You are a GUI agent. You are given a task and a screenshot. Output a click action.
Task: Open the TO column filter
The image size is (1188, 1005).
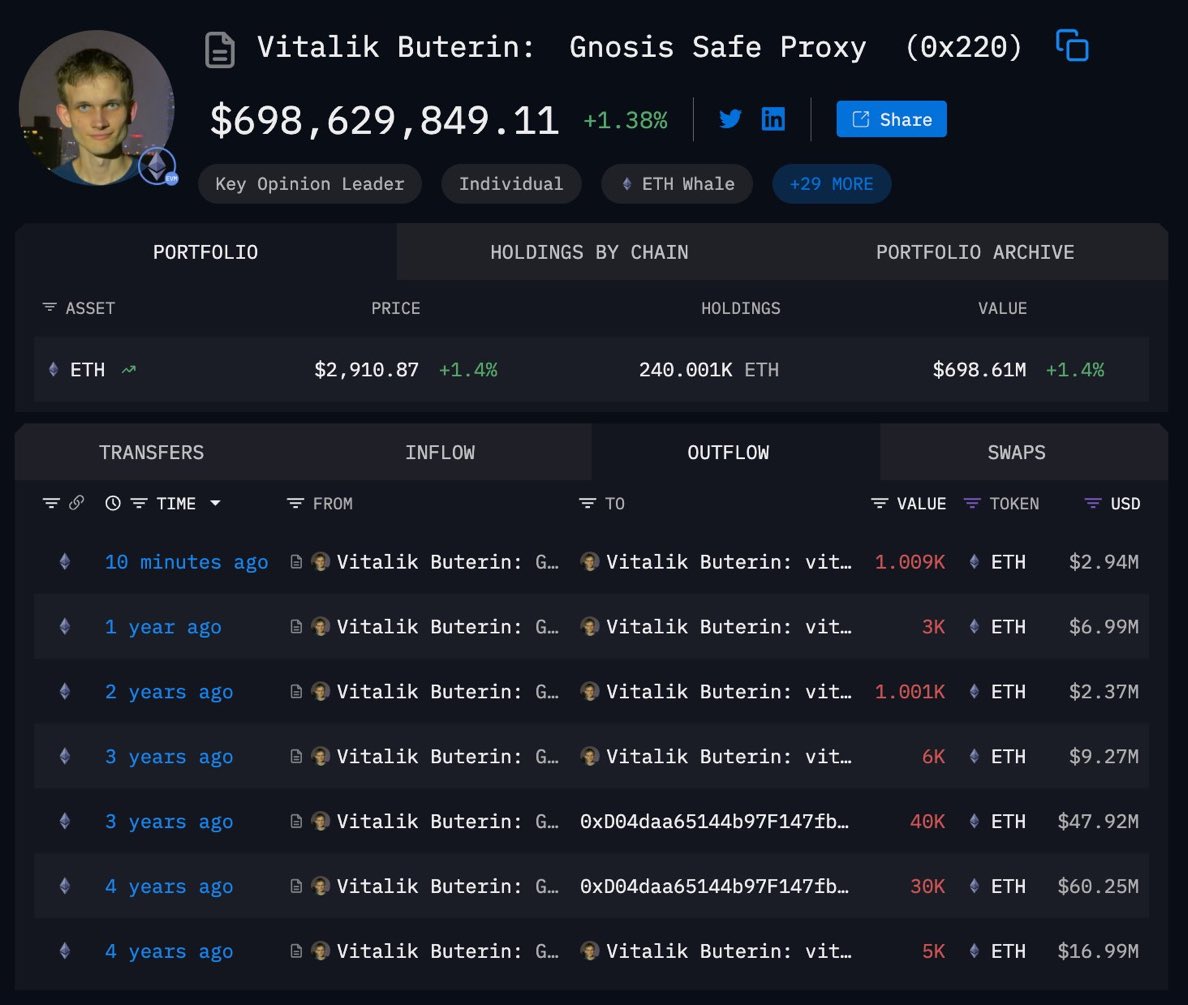coord(587,503)
